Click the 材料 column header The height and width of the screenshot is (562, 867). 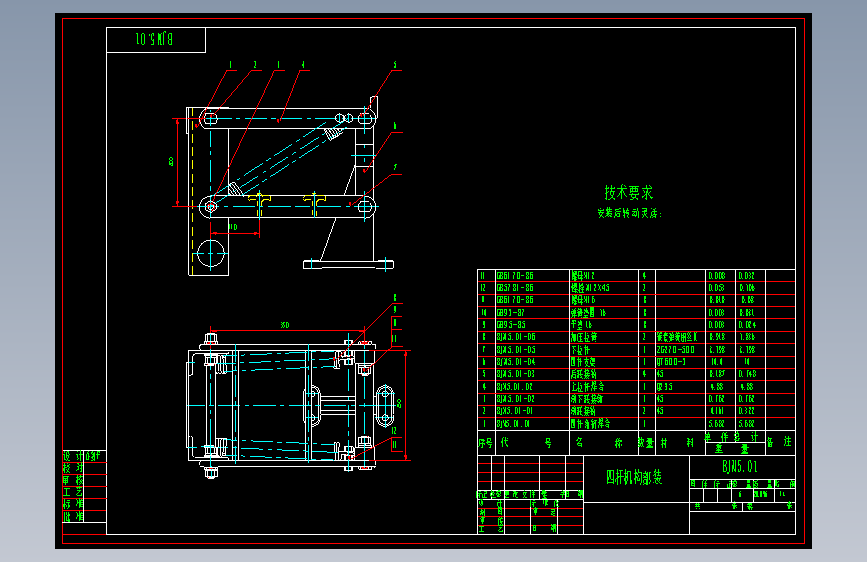(677, 443)
